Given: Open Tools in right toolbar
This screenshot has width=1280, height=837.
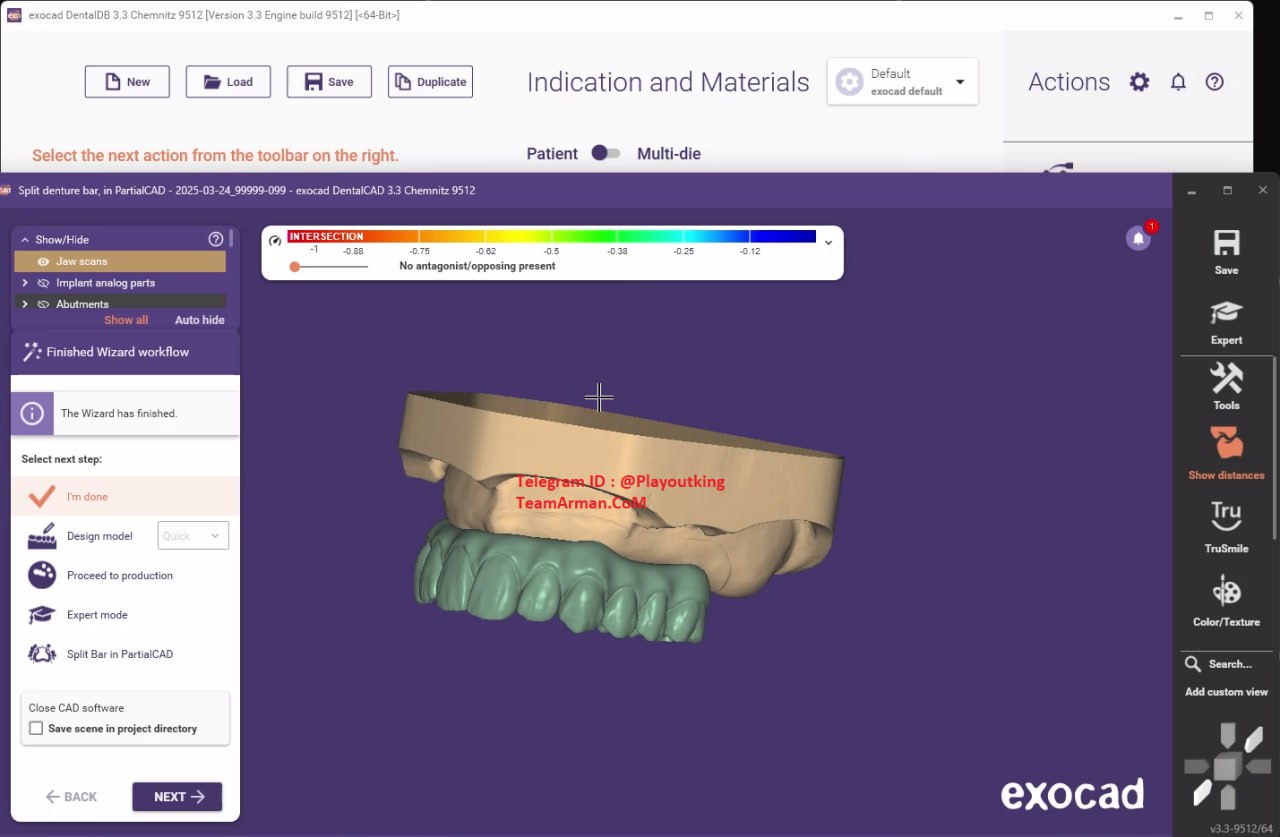Looking at the screenshot, I should pos(1226,386).
